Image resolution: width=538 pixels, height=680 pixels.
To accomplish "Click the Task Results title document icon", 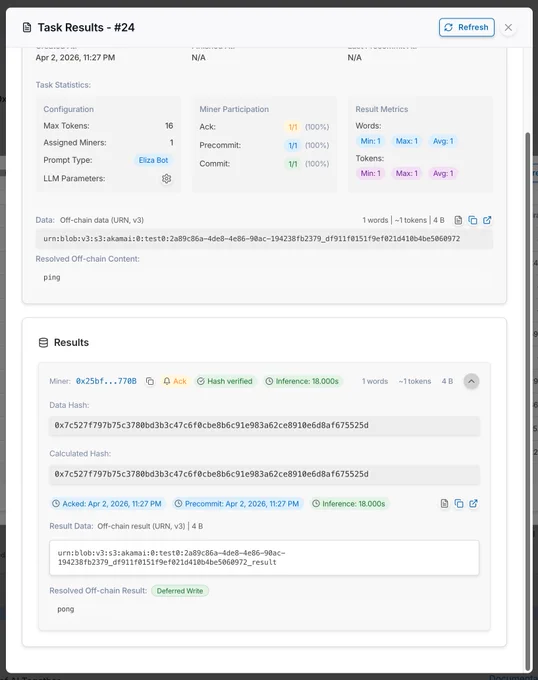I will tap(27, 27).
